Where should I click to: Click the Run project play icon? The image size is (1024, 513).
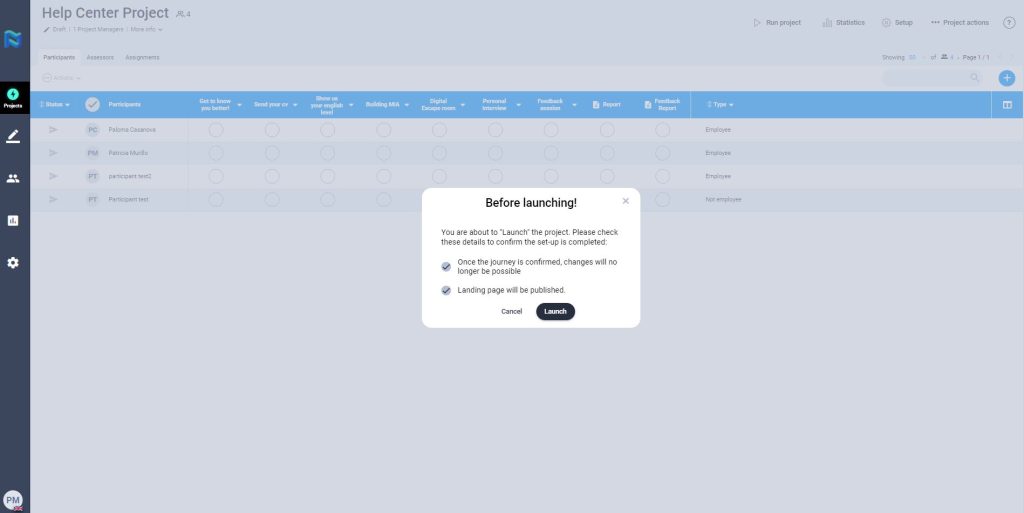[758, 23]
